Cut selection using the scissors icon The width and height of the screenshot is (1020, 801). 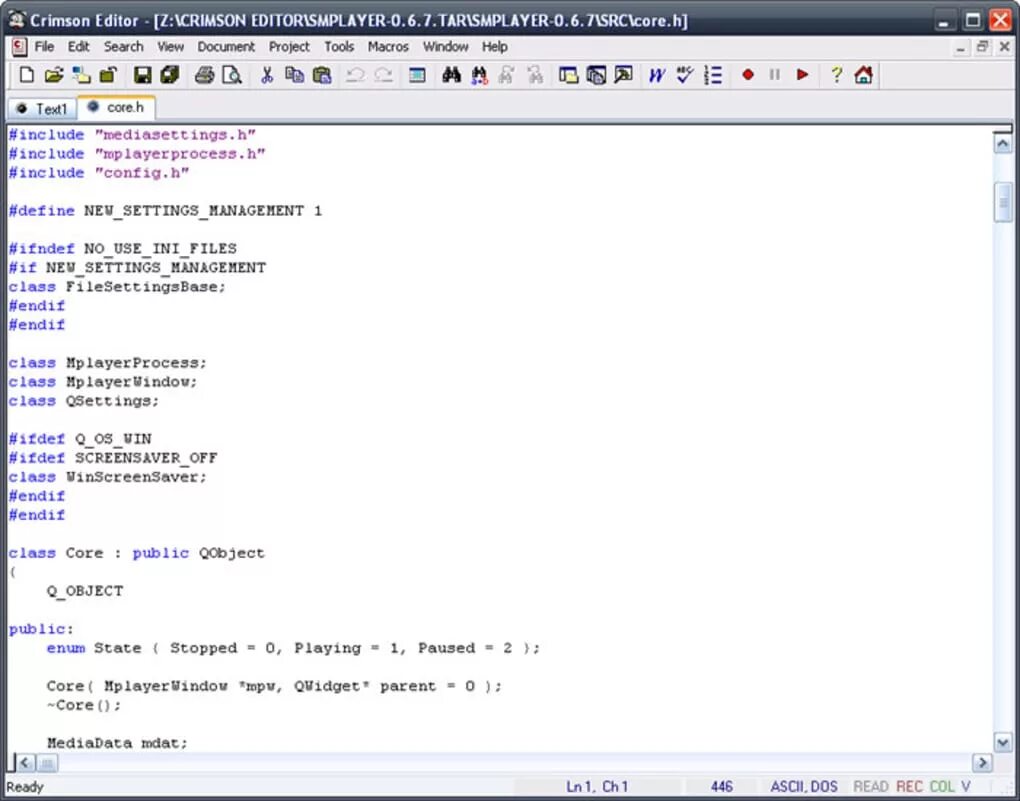[x=267, y=75]
